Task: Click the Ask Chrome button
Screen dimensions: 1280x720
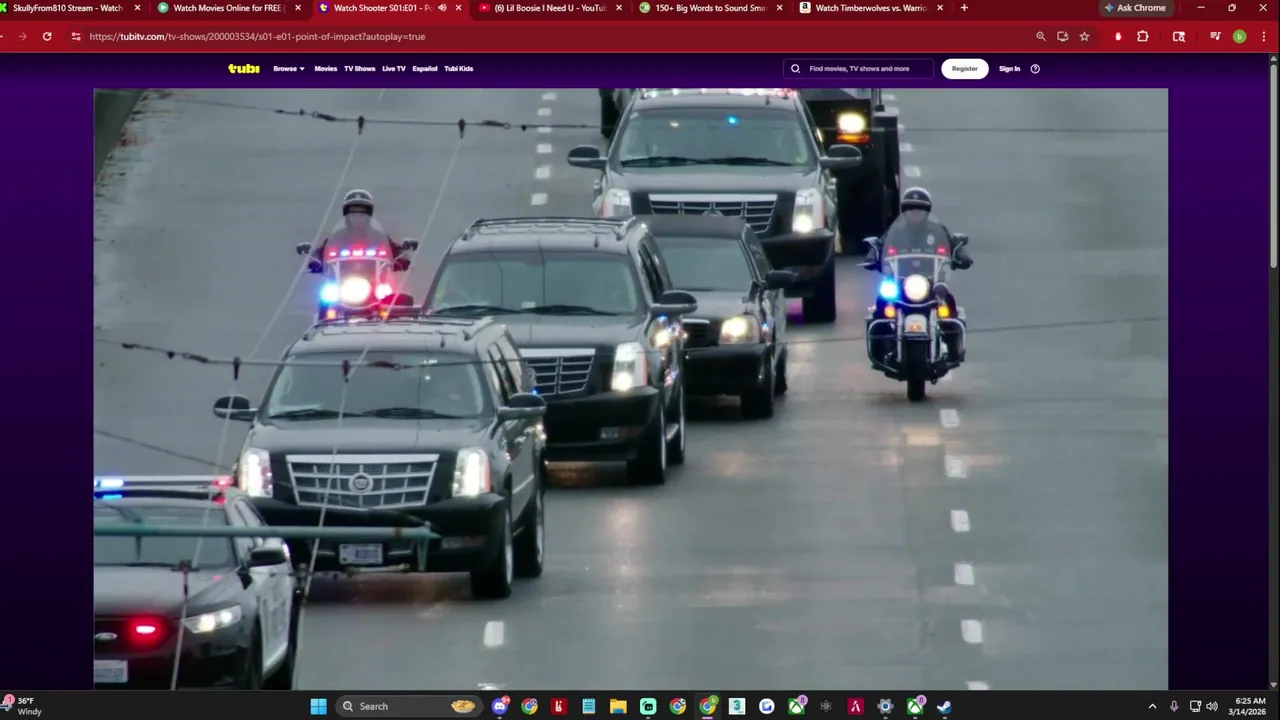Action: click(x=1135, y=8)
